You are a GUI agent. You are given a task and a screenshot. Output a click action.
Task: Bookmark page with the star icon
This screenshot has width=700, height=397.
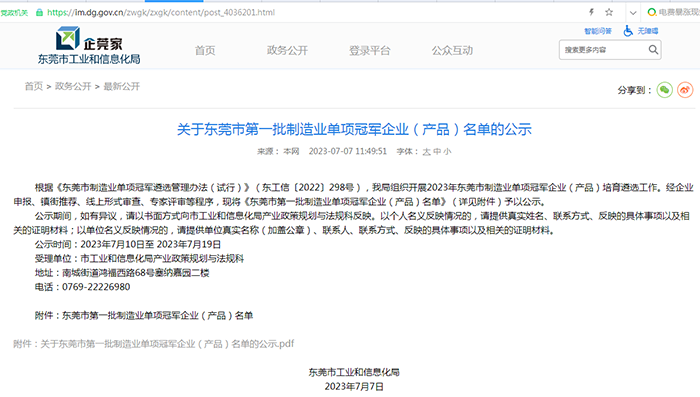point(609,13)
